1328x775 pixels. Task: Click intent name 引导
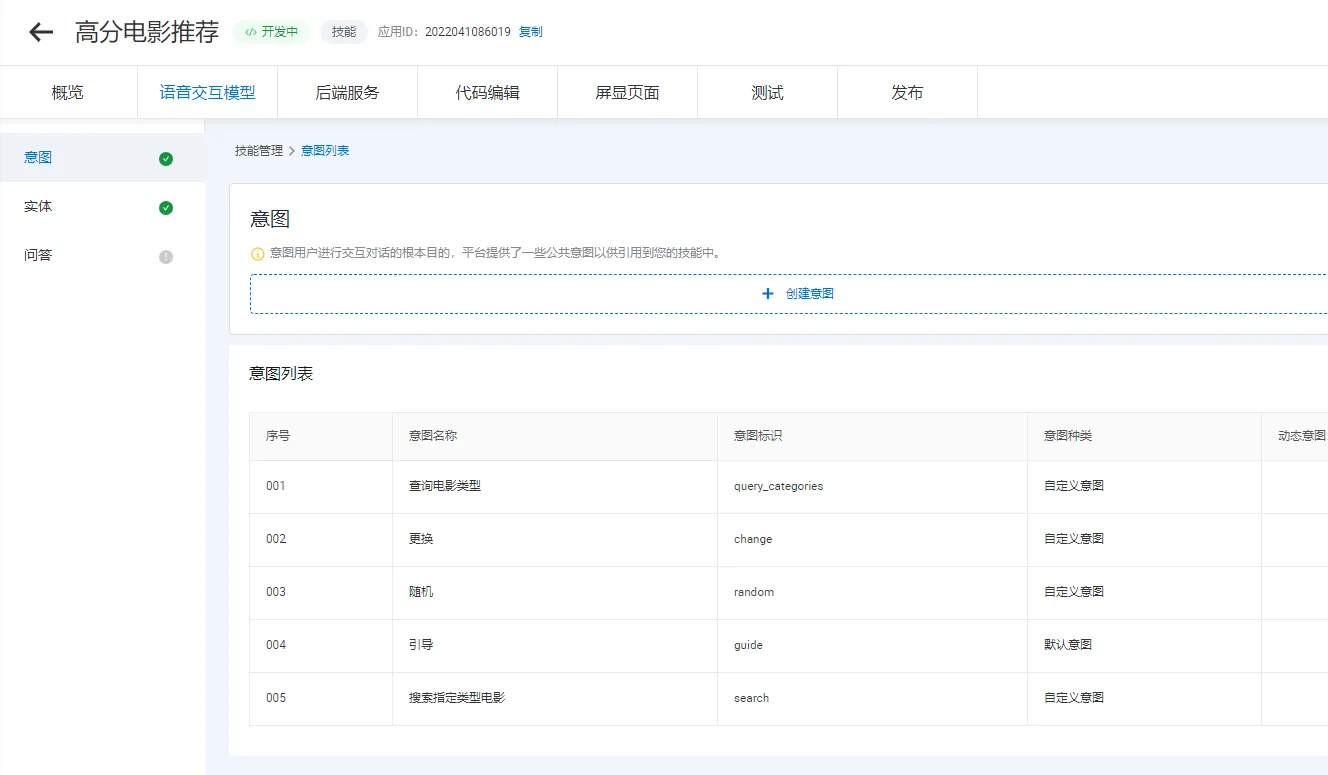click(x=421, y=645)
